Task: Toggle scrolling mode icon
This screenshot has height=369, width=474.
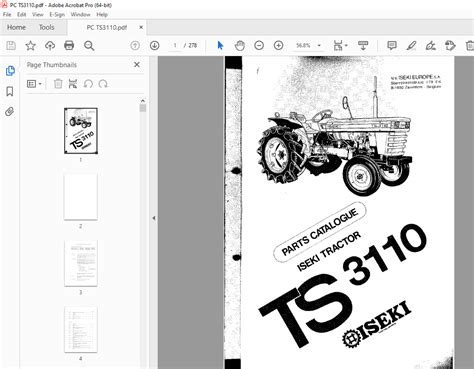Action: 363,45
